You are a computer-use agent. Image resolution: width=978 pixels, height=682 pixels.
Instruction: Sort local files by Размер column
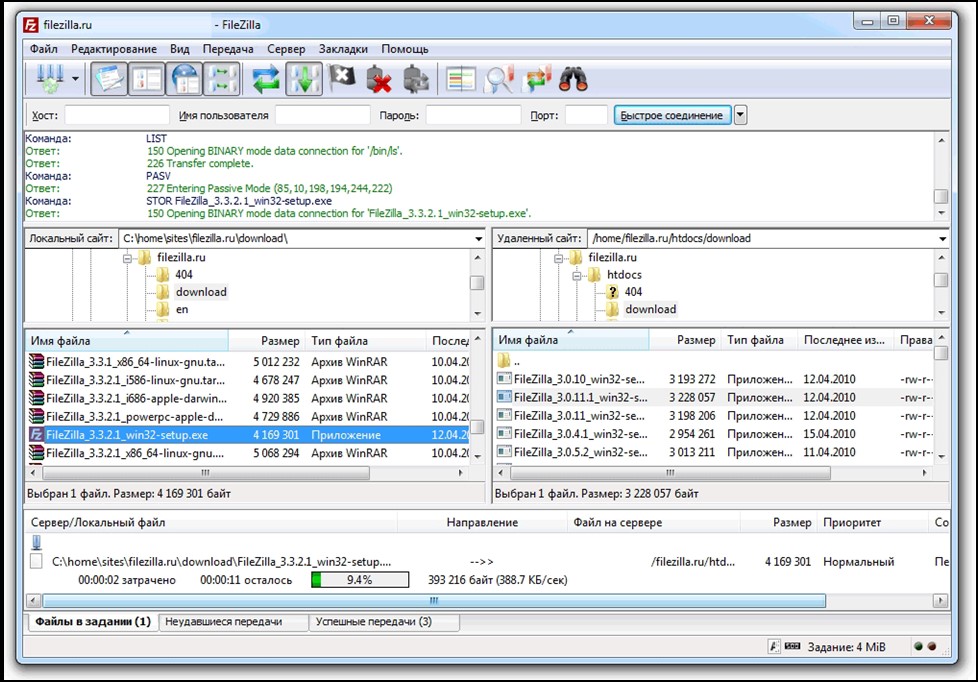coord(266,341)
